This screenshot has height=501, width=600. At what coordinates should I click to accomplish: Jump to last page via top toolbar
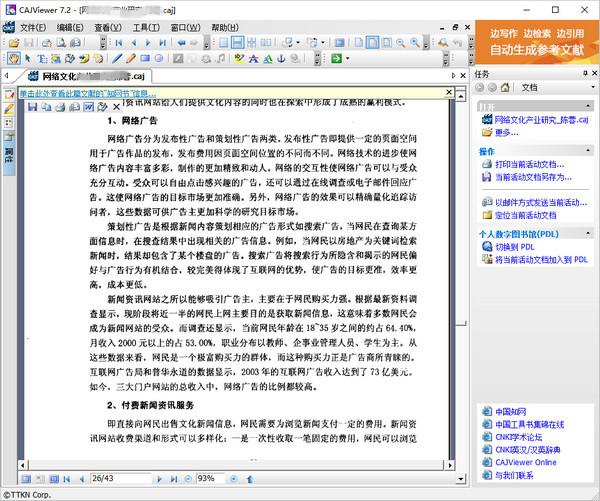163,42
